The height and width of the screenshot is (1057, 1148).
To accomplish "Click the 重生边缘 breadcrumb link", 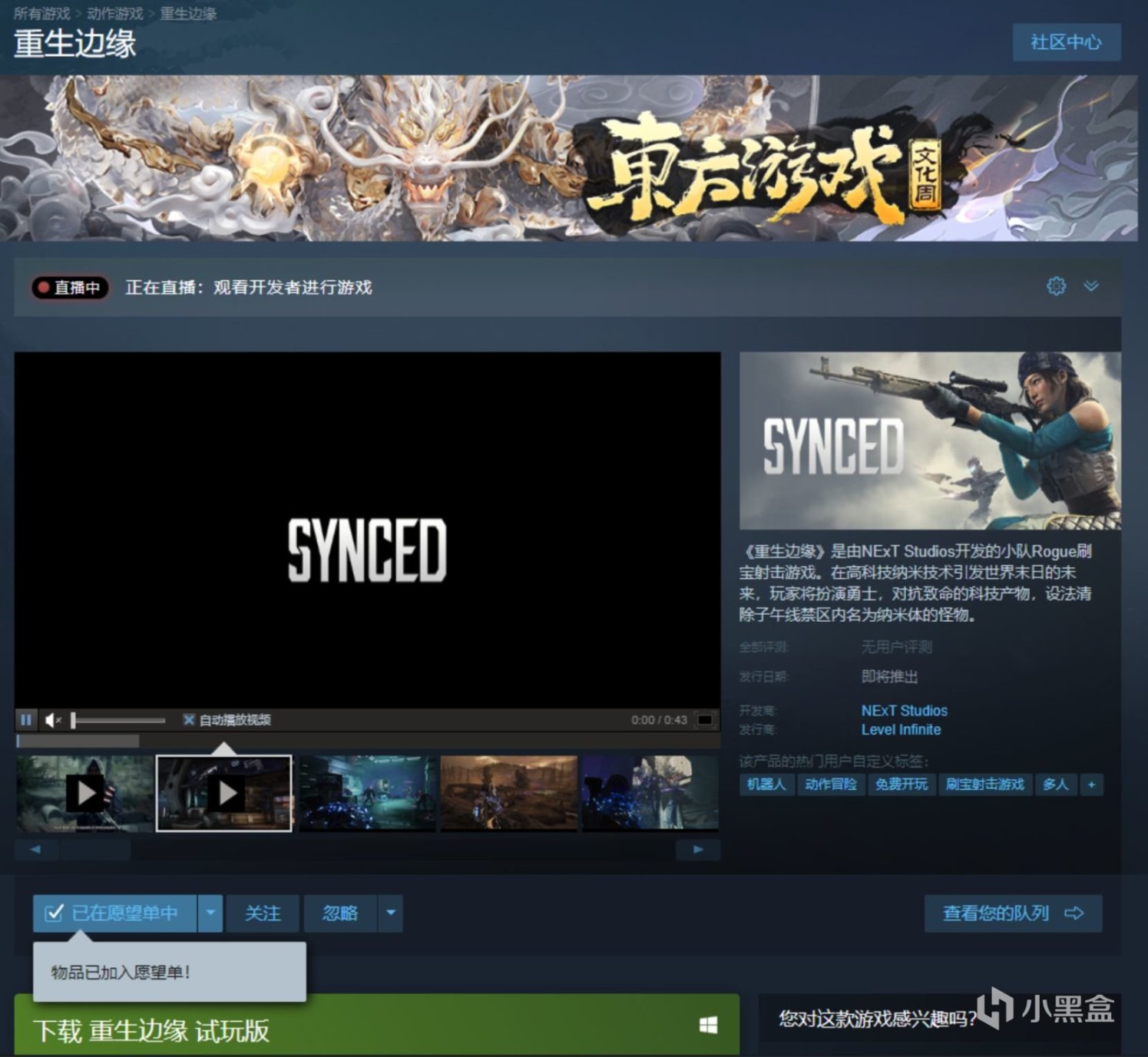I will pos(188,13).
